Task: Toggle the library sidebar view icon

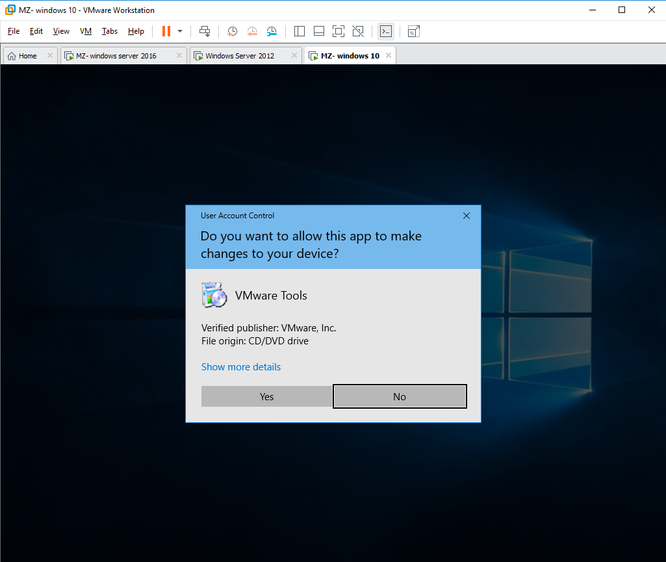Action: 299,31
